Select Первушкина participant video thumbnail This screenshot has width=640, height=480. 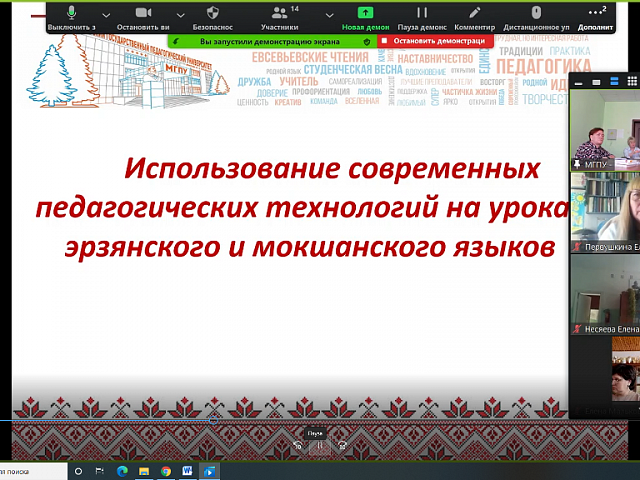[x=605, y=212]
